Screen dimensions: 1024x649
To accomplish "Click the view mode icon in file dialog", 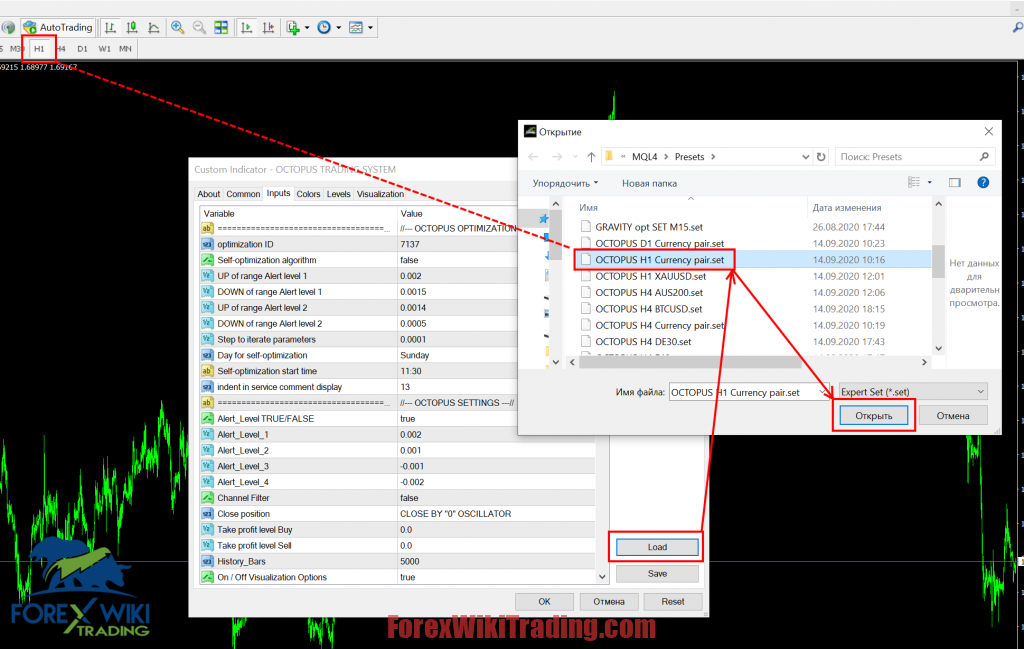I will pyautogui.click(x=914, y=183).
